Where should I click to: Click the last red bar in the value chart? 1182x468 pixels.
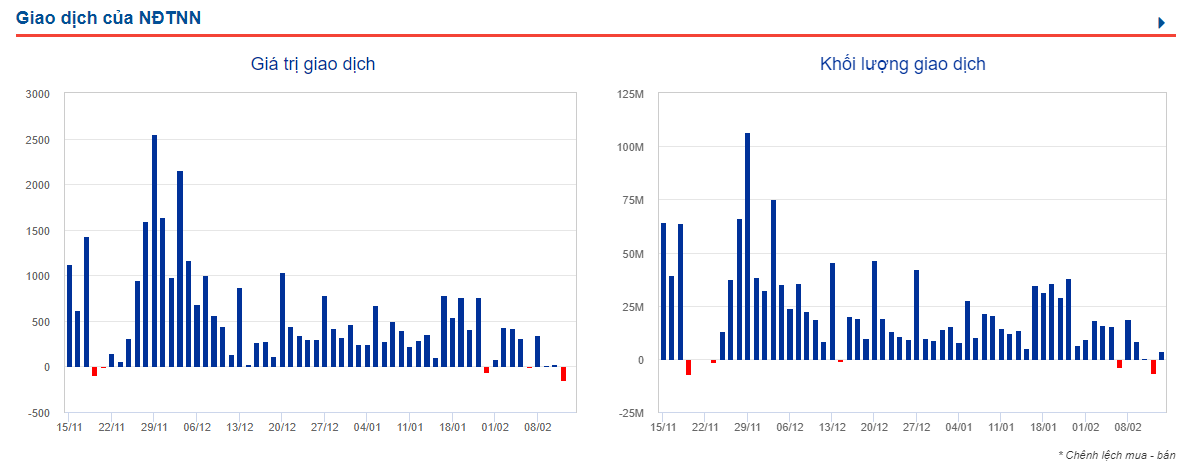tap(563, 374)
